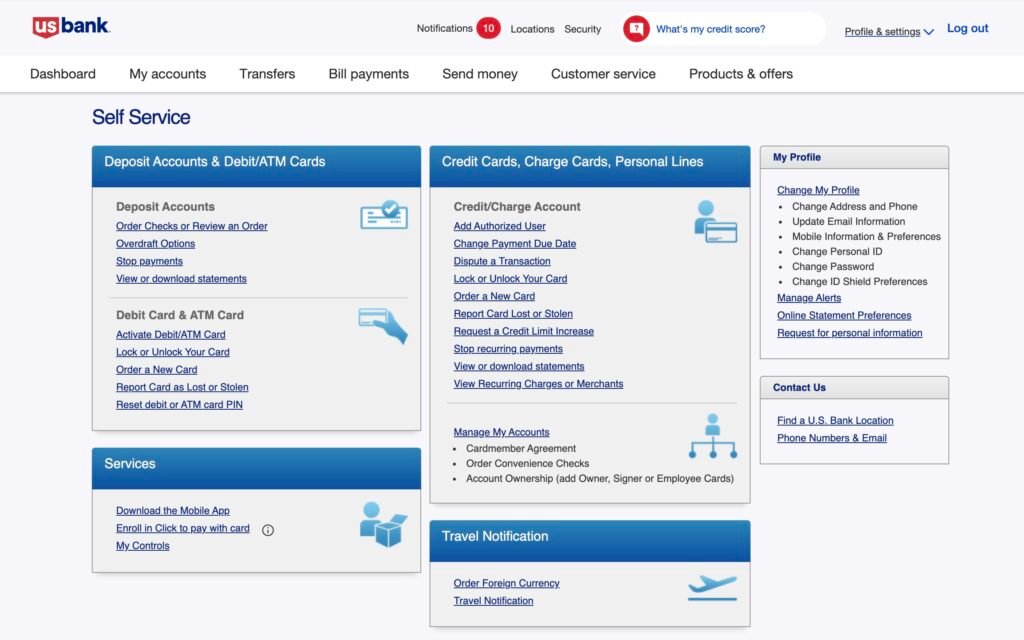Click the person with box Services icon
The width and height of the screenshot is (1024, 640).
383,524
